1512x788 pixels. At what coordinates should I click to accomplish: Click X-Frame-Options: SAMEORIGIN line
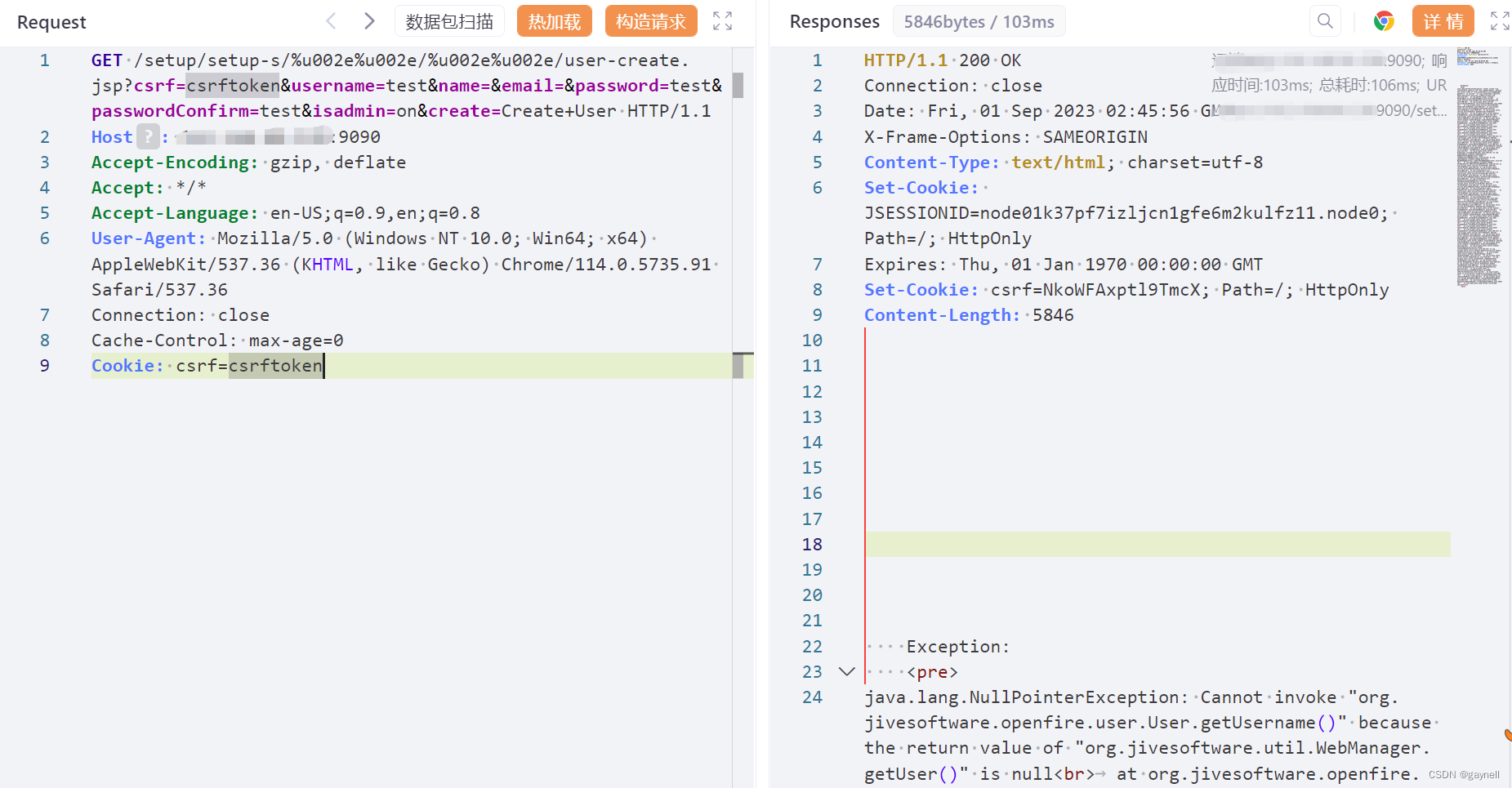tap(1006, 137)
